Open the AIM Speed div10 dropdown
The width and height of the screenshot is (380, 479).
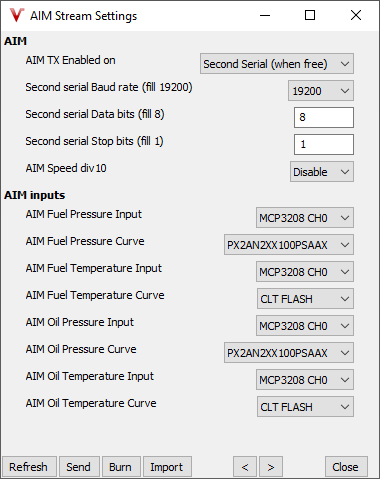point(322,172)
